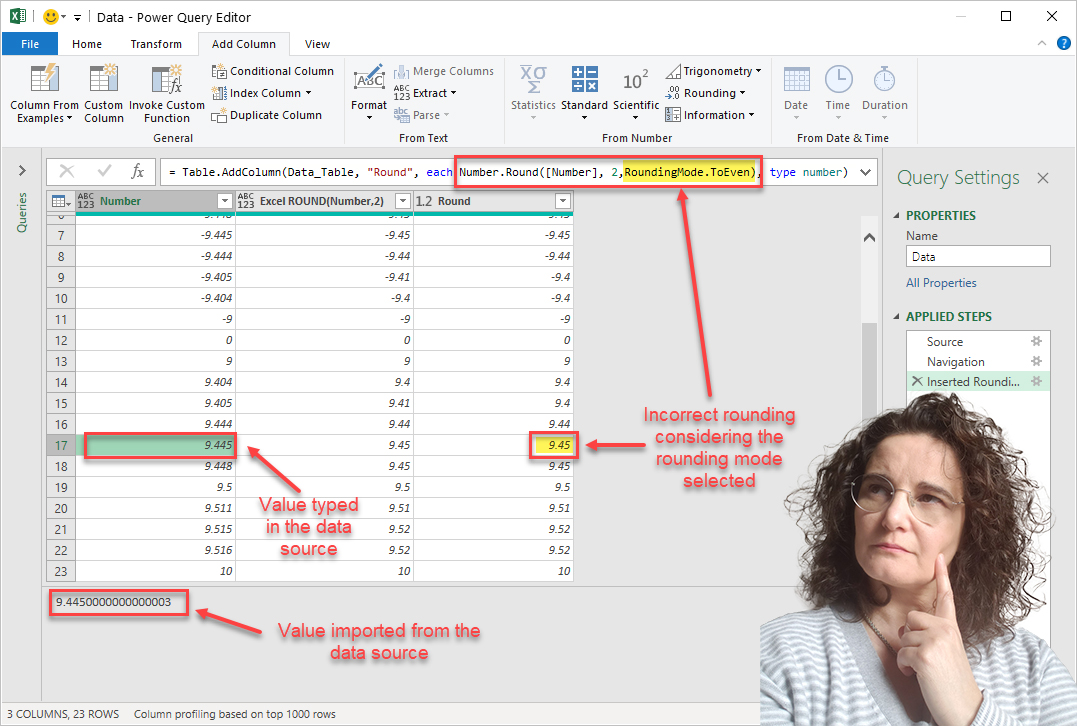Collapse the PROPERTIES section
This screenshot has height=726, width=1077.
click(896, 216)
